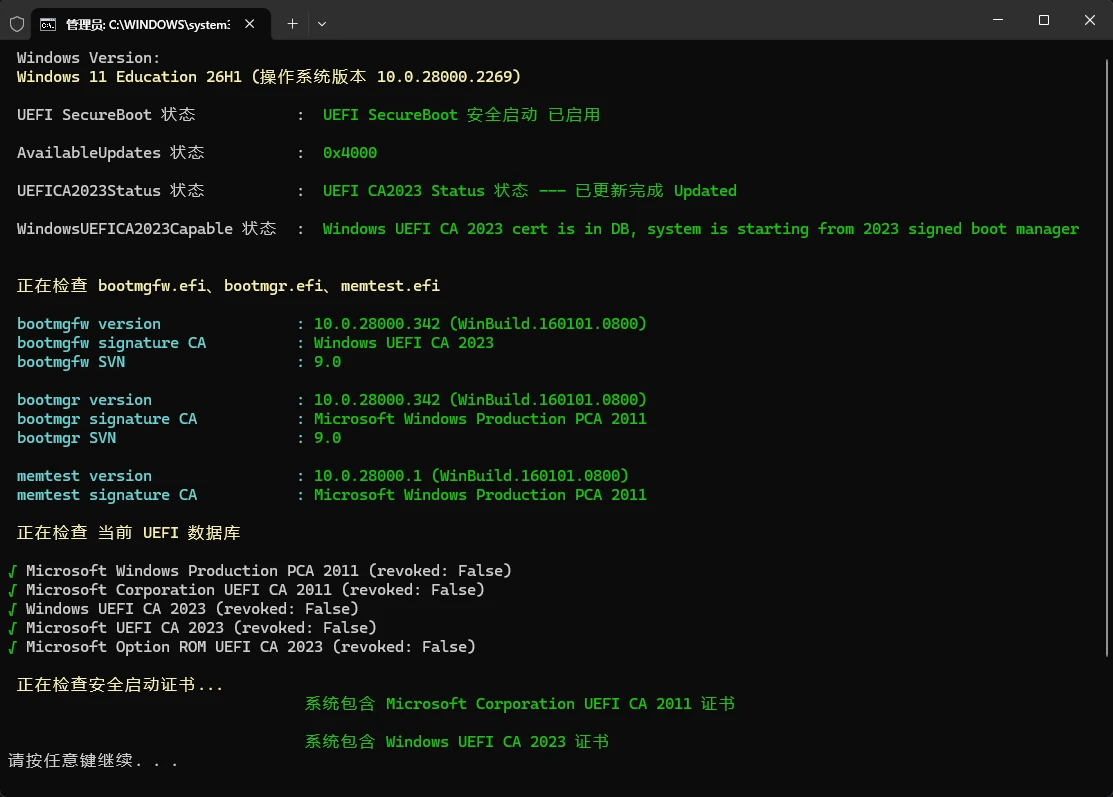Click the 'bootmgr SVN' label
Viewport: 1113px width, 797px height.
click(x=67, y=438)
